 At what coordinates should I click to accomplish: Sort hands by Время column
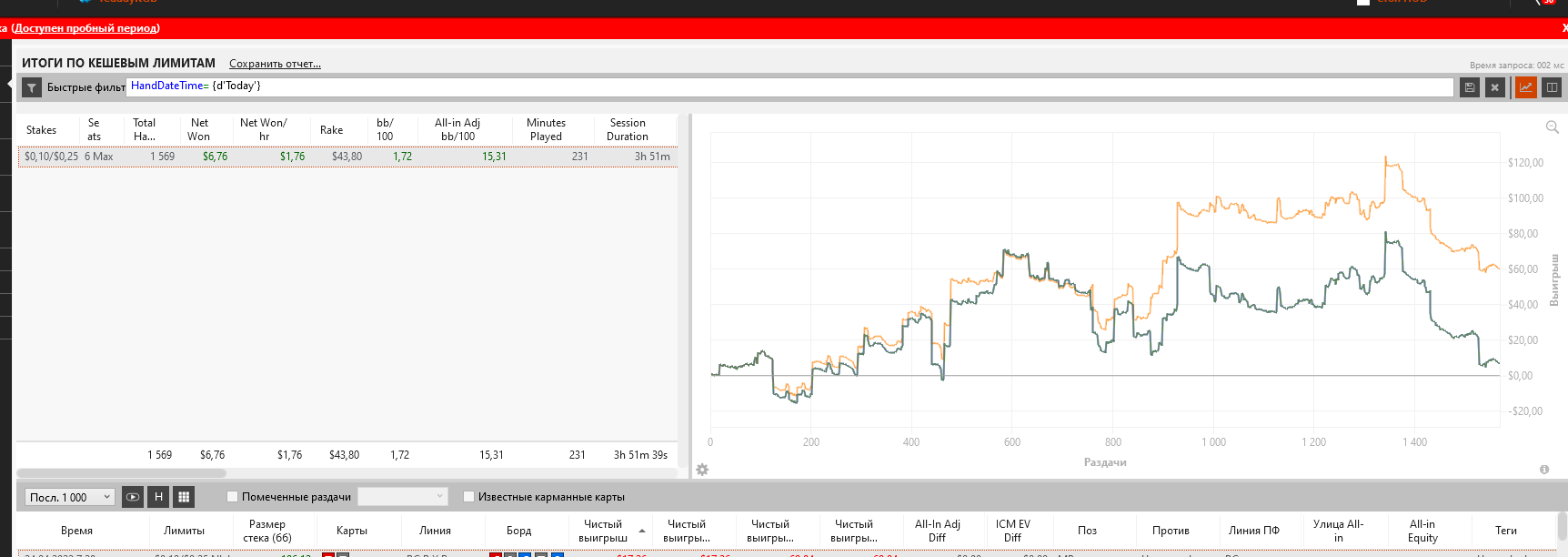tap(76, 531)
